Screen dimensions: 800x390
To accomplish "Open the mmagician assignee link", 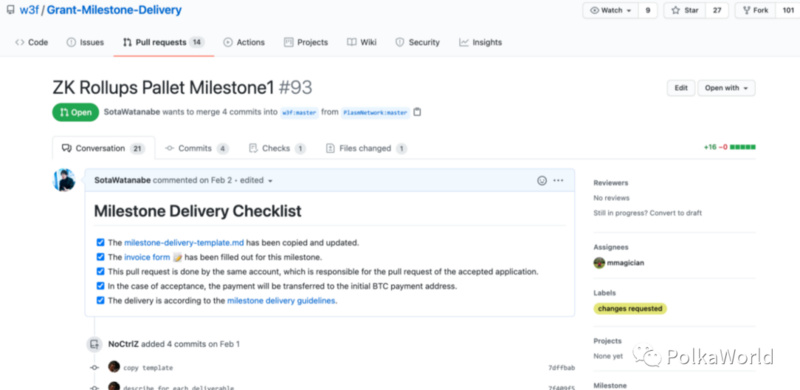I will pos(626,263).
